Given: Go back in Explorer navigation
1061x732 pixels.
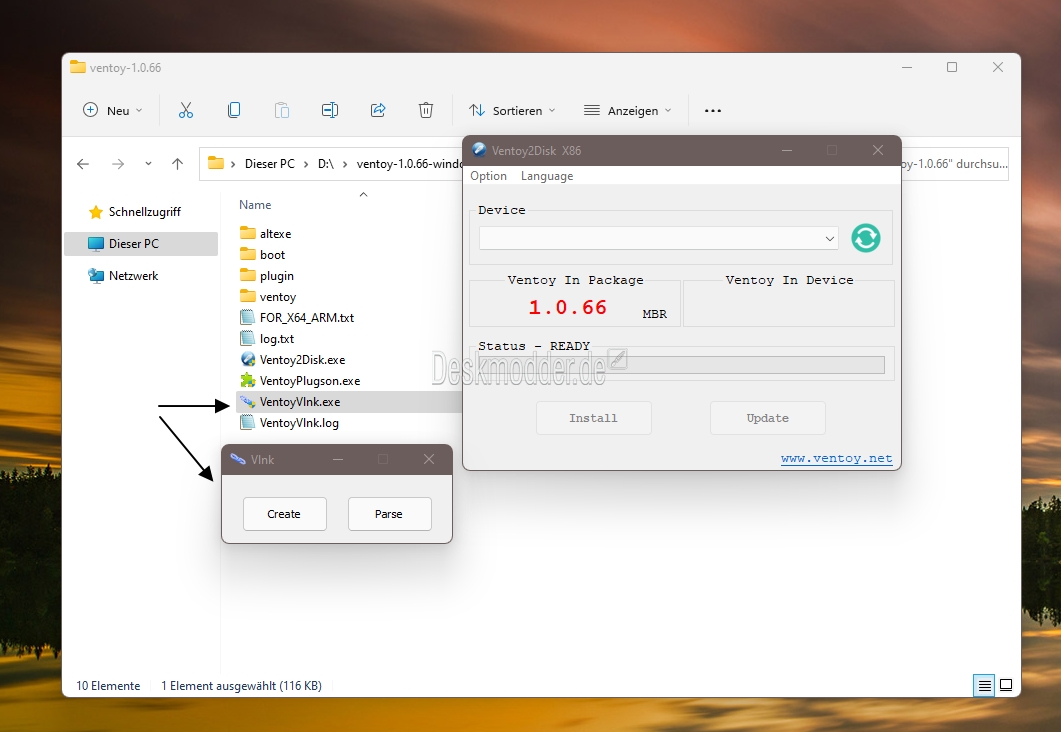Looking at the screenshot, I should 83,164.
